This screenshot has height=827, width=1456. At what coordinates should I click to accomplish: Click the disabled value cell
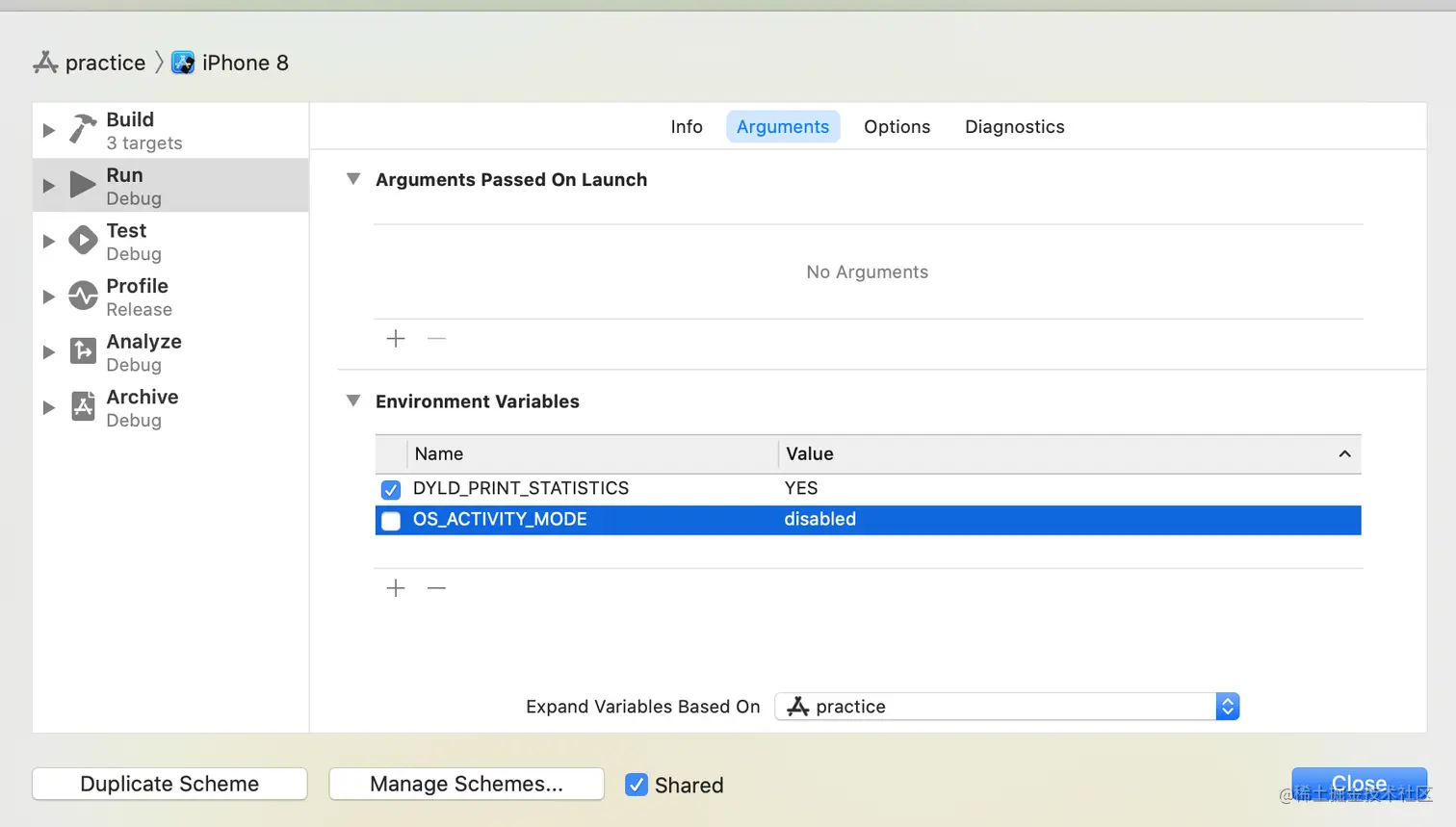pyautogui.click(x=820, y=520)
